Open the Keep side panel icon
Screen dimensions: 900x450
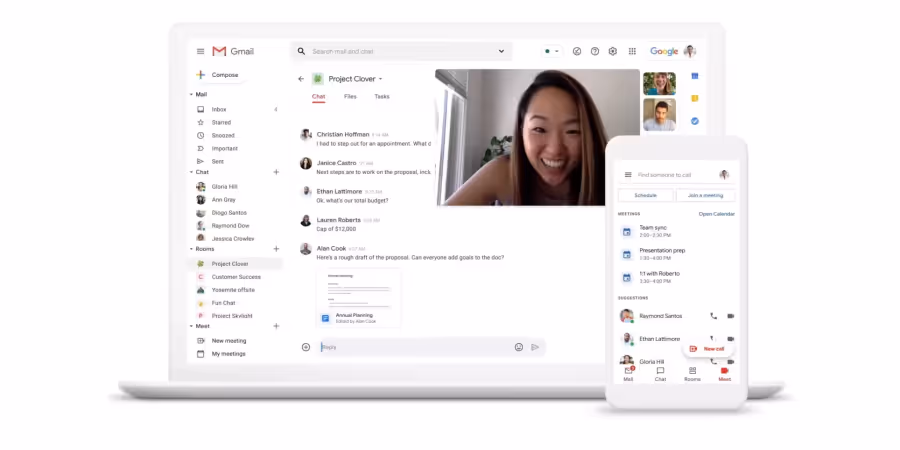coord(695,99)
